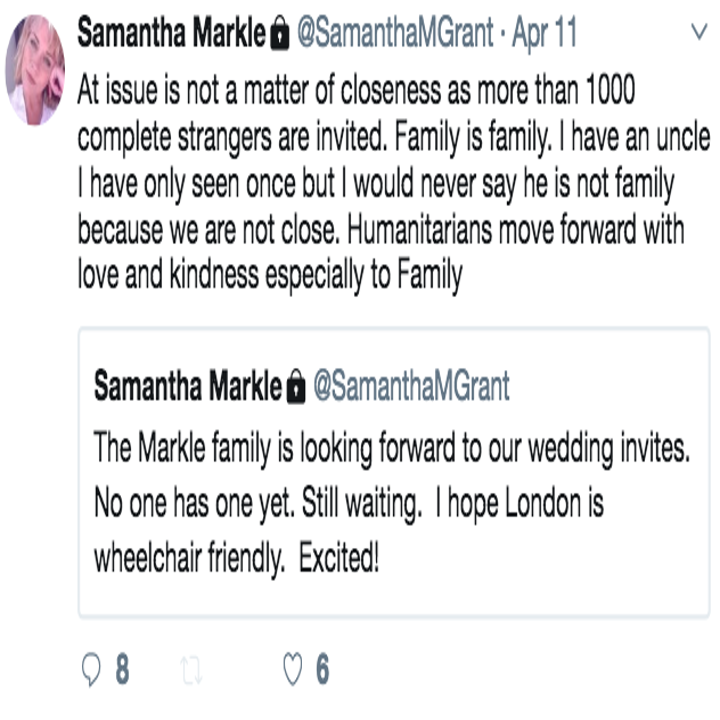
Task: Click the line "love and kindness especially to Family"
Action: [x=270, y=276]
